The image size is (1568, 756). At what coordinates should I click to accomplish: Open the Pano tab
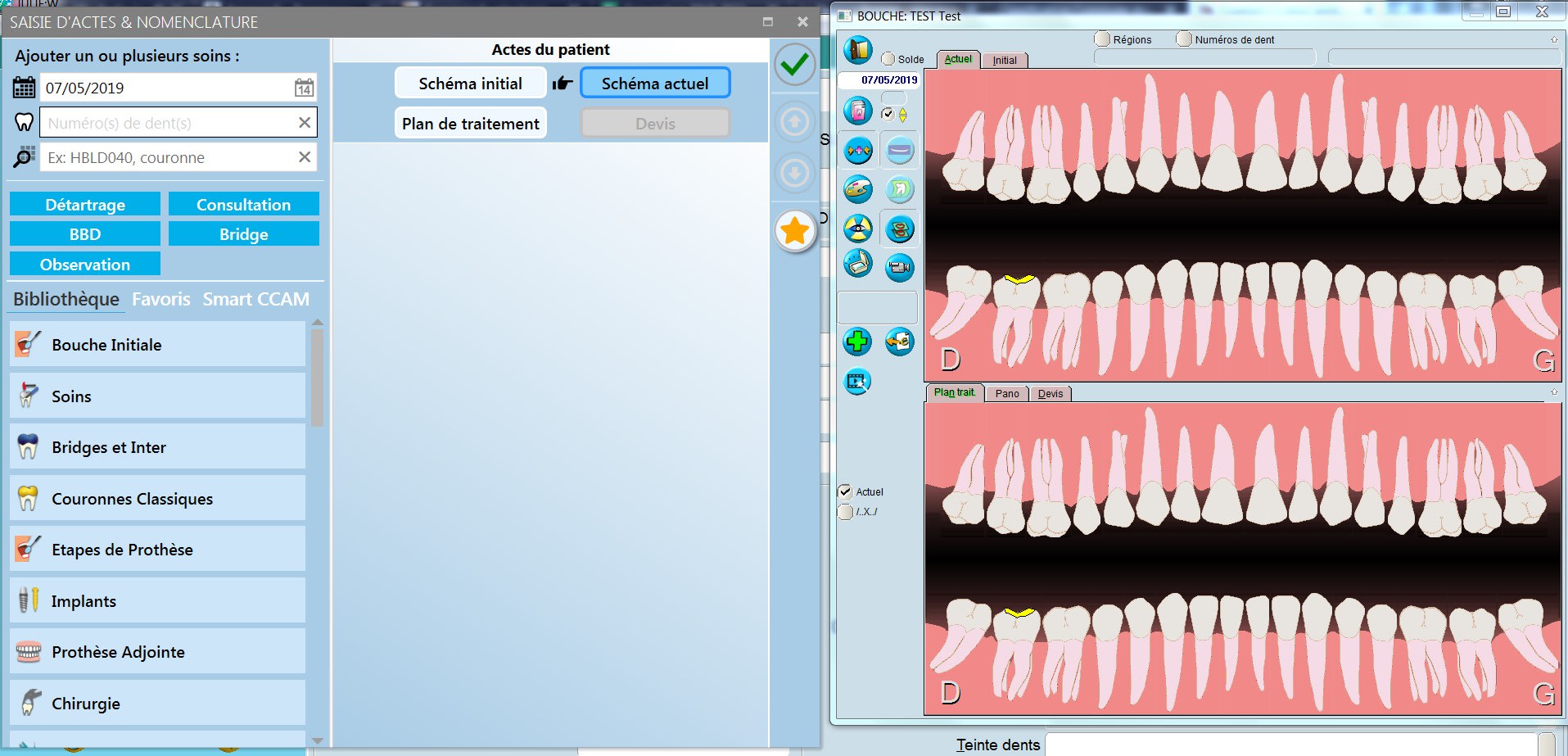[1006, 394]
